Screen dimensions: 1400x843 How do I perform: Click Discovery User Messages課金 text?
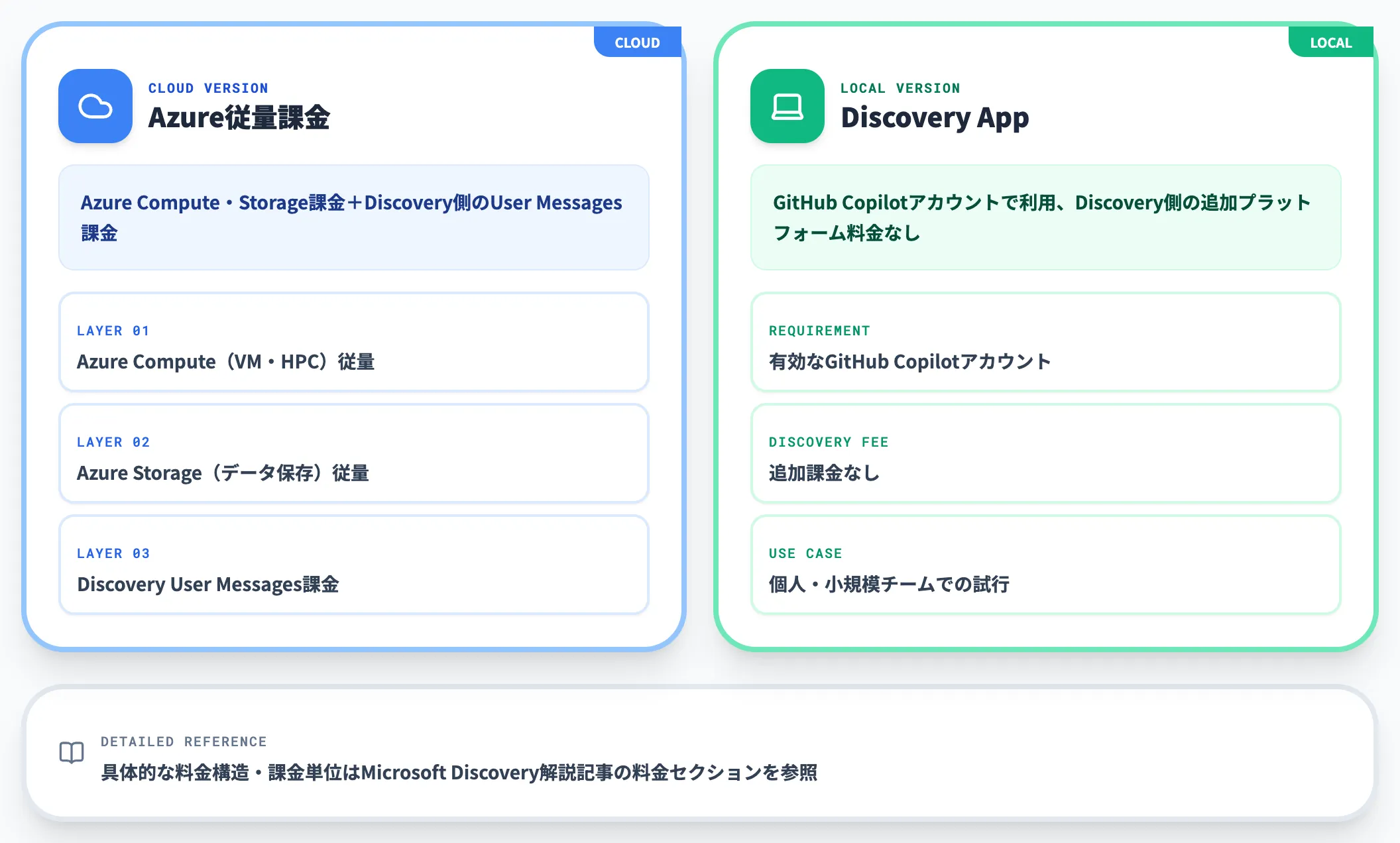click(x=208, y=585)
